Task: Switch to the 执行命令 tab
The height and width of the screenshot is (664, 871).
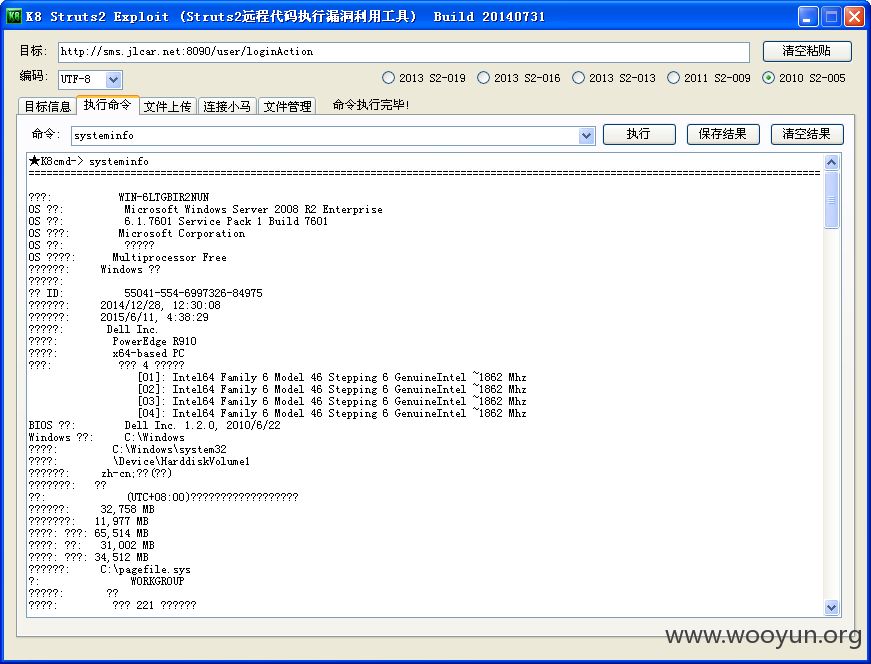Action: [x=107, y=104]
